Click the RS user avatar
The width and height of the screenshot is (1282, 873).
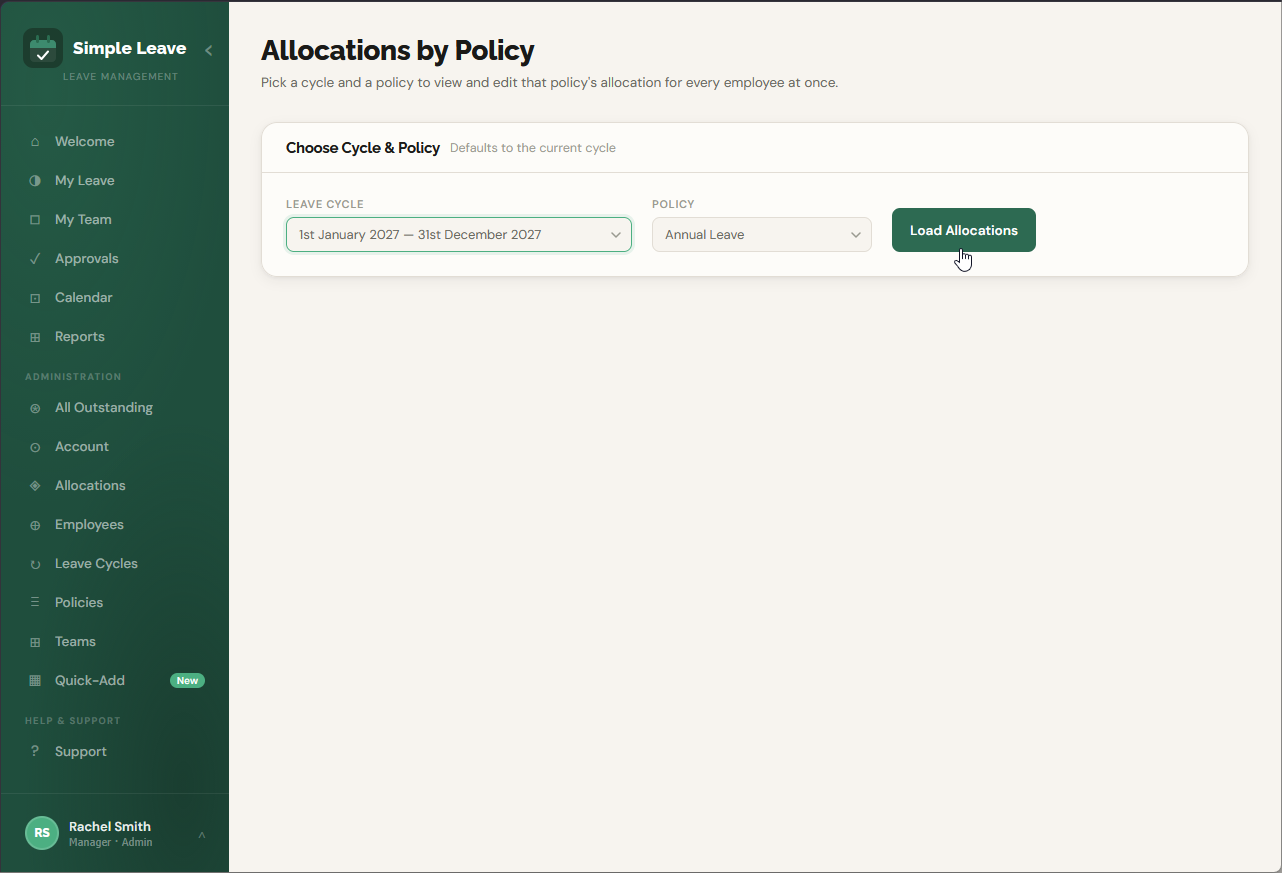[42, 833]
